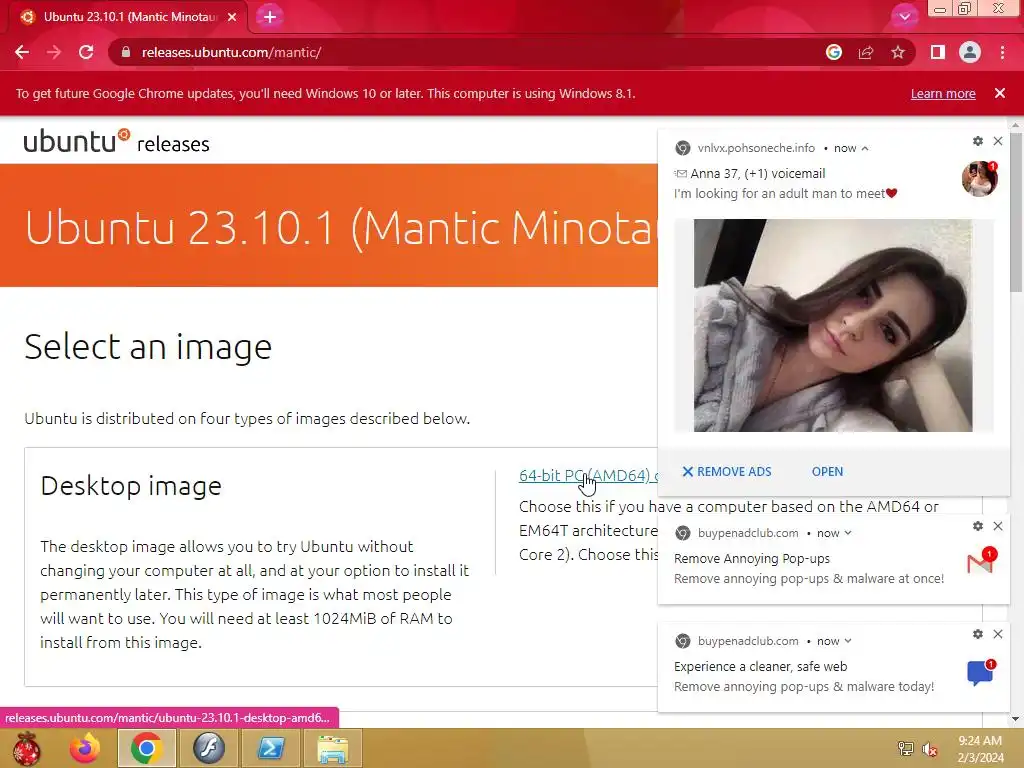This screenshot has height=768, width=1024.
Task: Click the large photo in the notification
Action: point(833,325)
